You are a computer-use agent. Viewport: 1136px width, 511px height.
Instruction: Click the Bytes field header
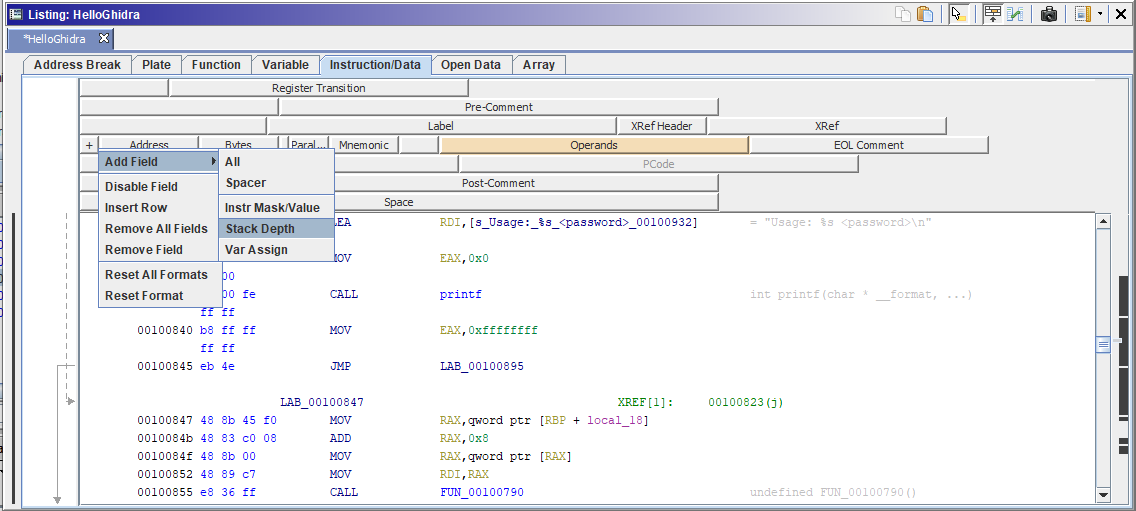click(238, 144)
